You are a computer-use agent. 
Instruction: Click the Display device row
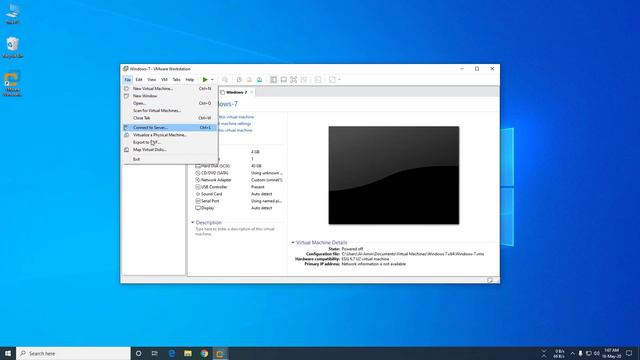[x=239, y=208]
